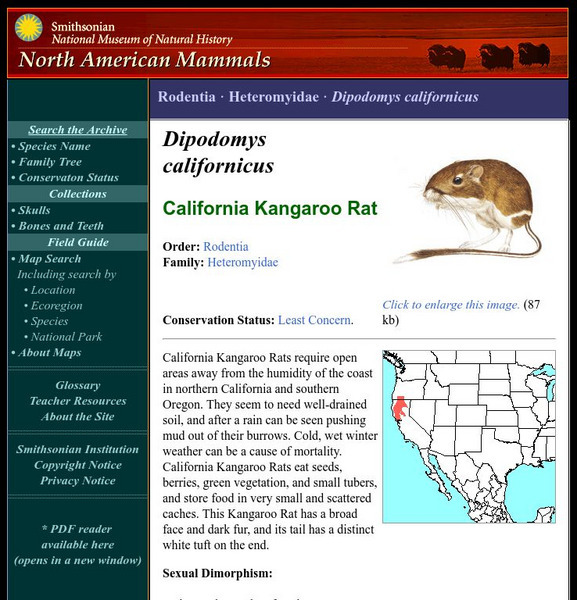Click the California Kangaroo Rat heading

270,209
